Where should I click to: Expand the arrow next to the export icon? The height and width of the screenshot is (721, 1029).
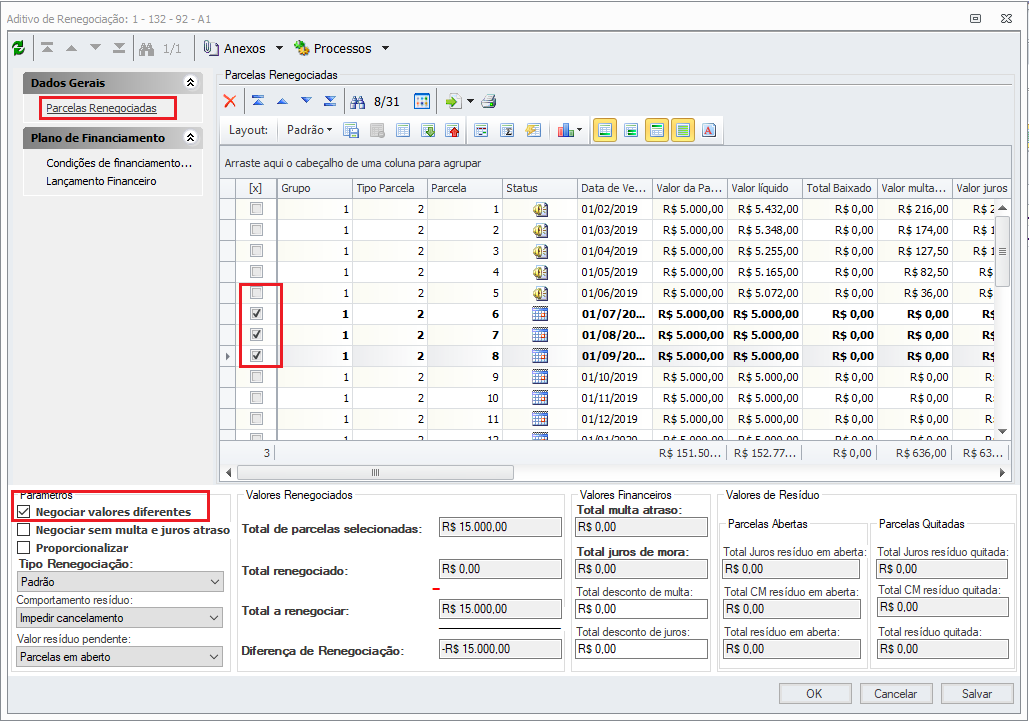pyautogui.click(x=470, y=101)
